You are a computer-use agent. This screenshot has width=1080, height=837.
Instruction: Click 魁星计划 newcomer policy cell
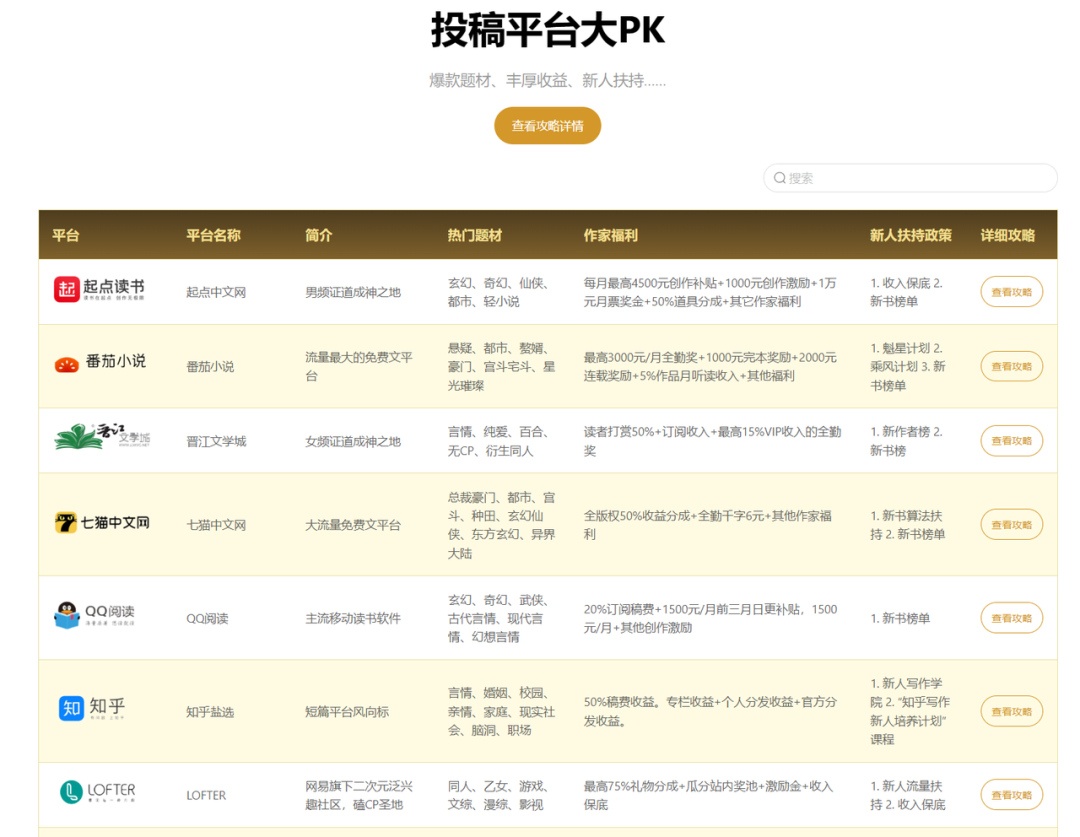point(908,366)
